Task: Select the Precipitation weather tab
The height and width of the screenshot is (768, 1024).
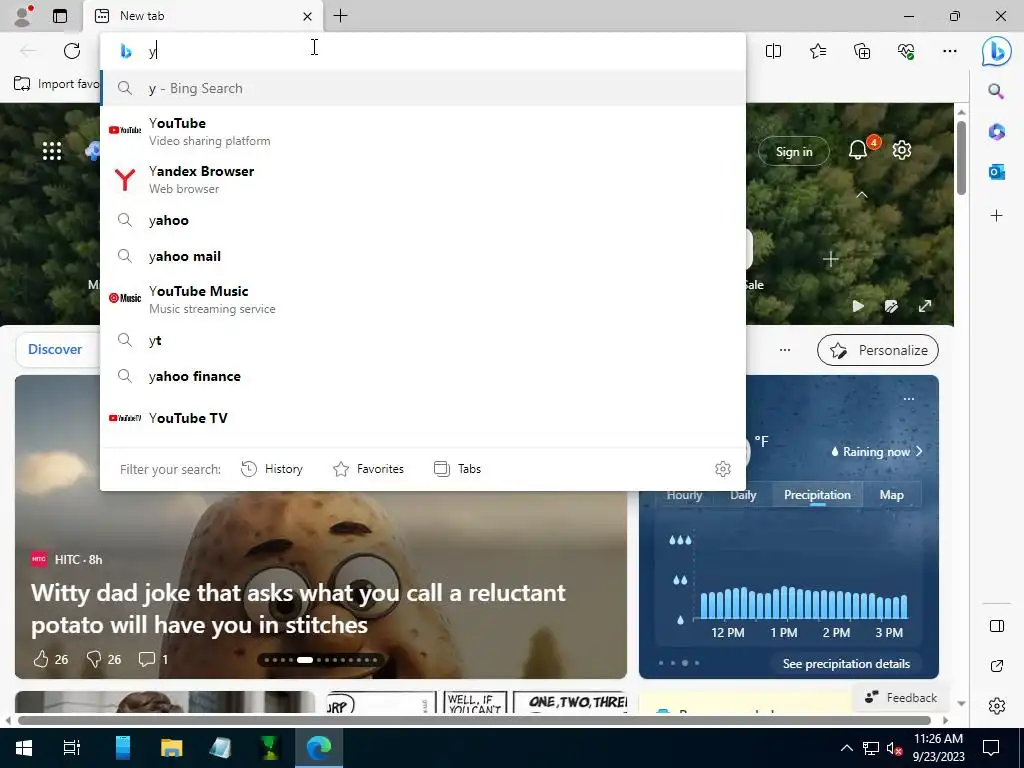Action: pyautogui.click(x=817, y=495)
